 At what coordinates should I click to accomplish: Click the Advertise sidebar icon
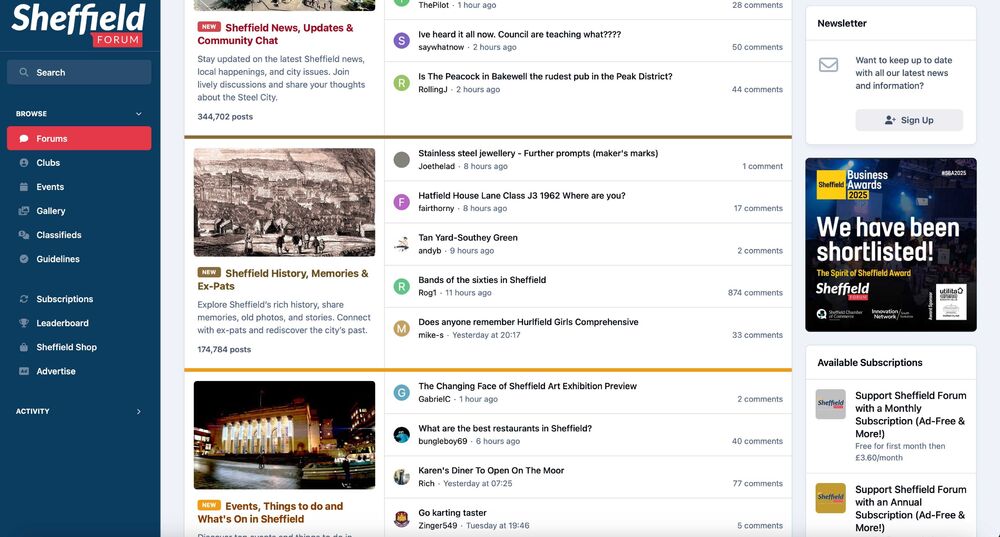point(24,371)
